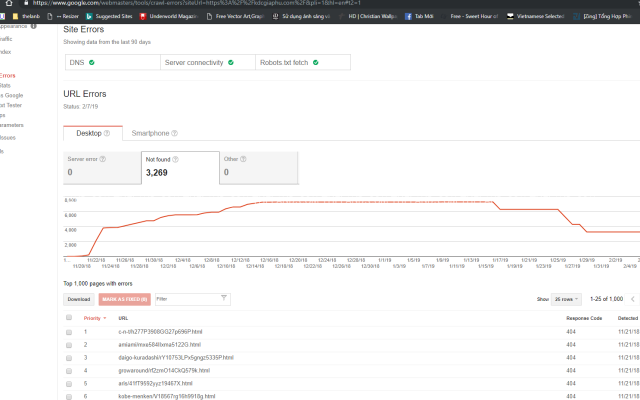The height and width of the screenshot is (400, 640).
Task: Click the green check next to DNS
Action: (91, 62)
